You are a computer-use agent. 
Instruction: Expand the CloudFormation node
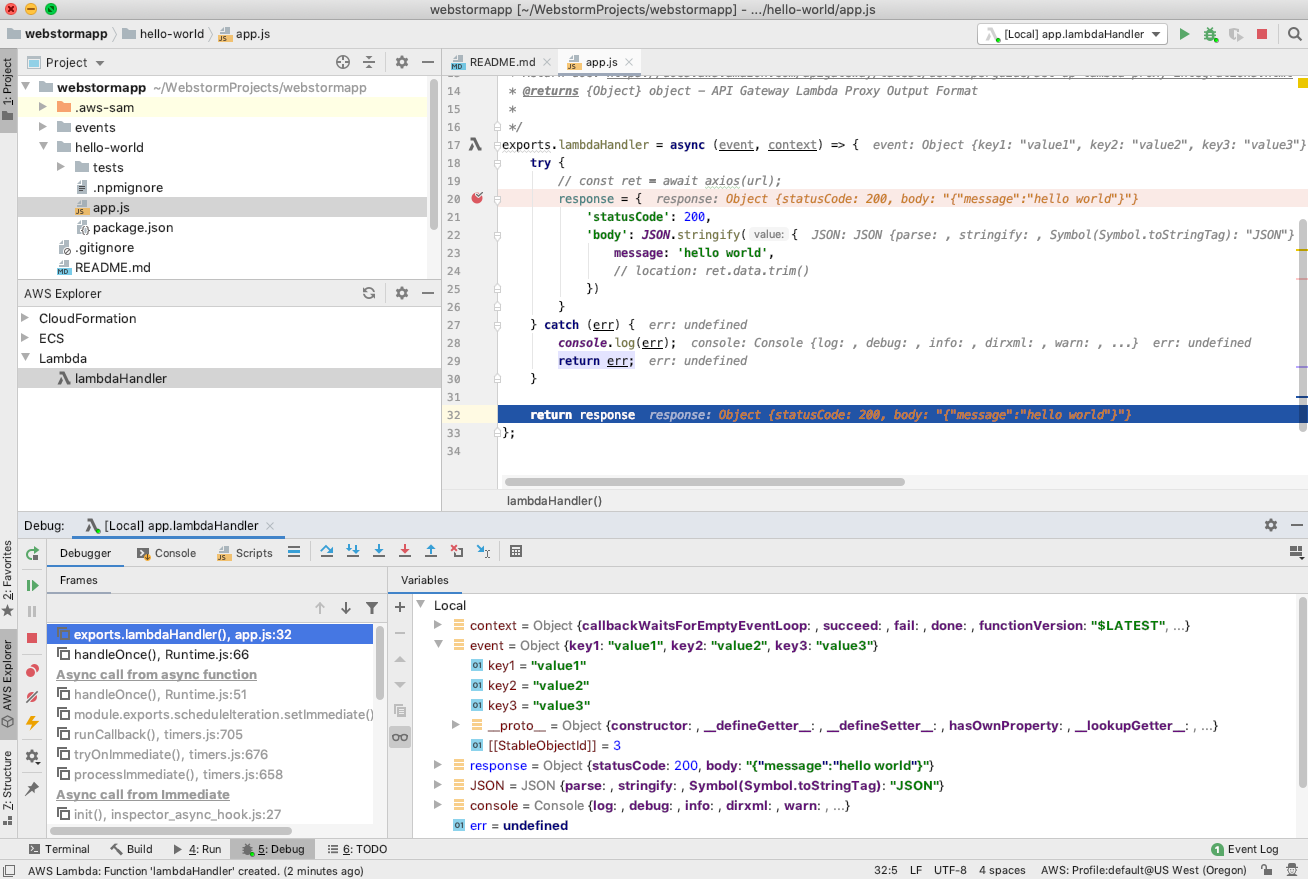coord(26,318)
